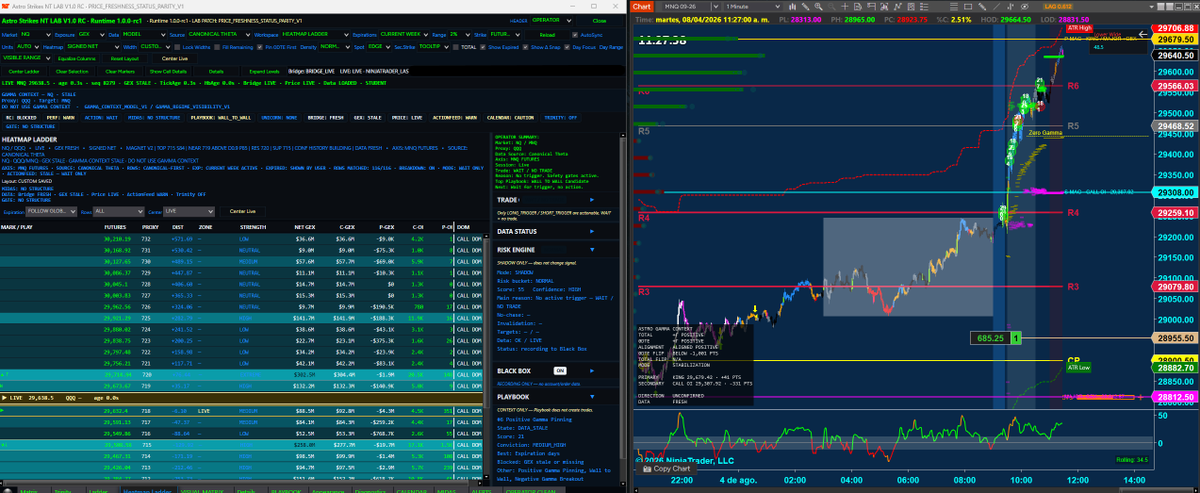Click the Astro Strikes app icon in title bar
Image resolution: width=1200 pixels, height=493 pixels.
coord(6,6)
